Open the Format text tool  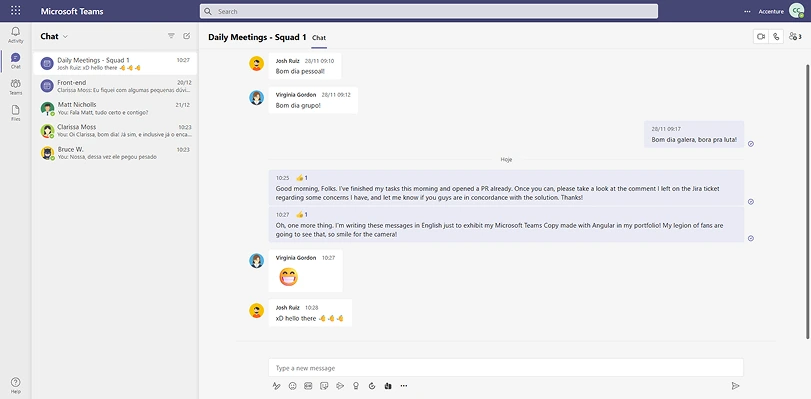pos(276,386)
